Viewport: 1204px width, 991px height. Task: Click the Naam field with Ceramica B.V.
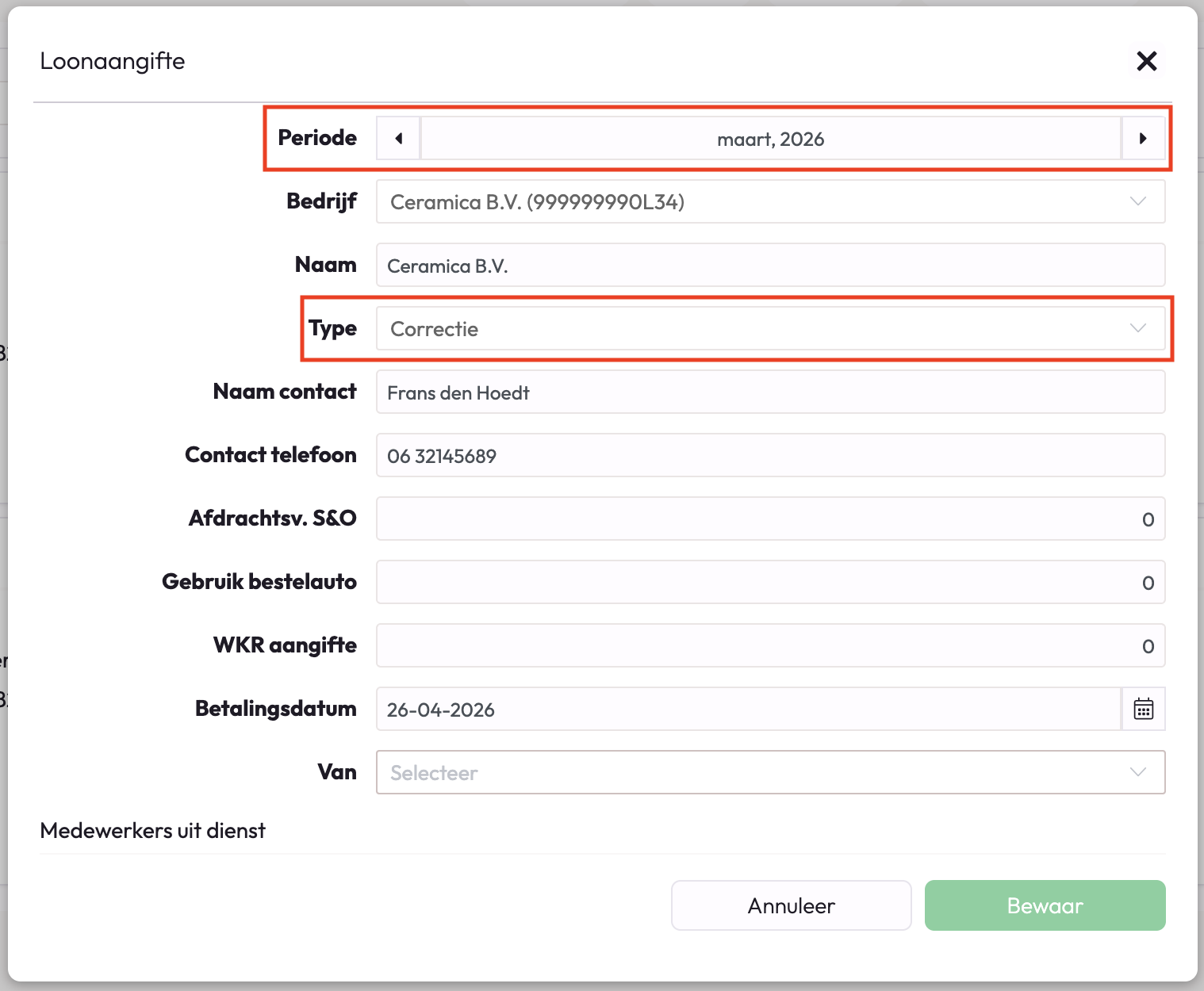pyautogui.click(x=769, y=266)
